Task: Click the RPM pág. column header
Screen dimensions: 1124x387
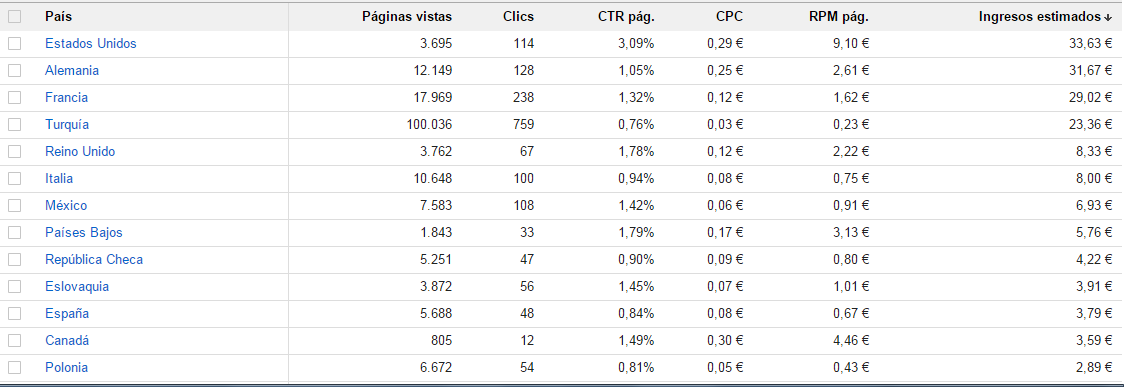Action: (x=839, y=16)
